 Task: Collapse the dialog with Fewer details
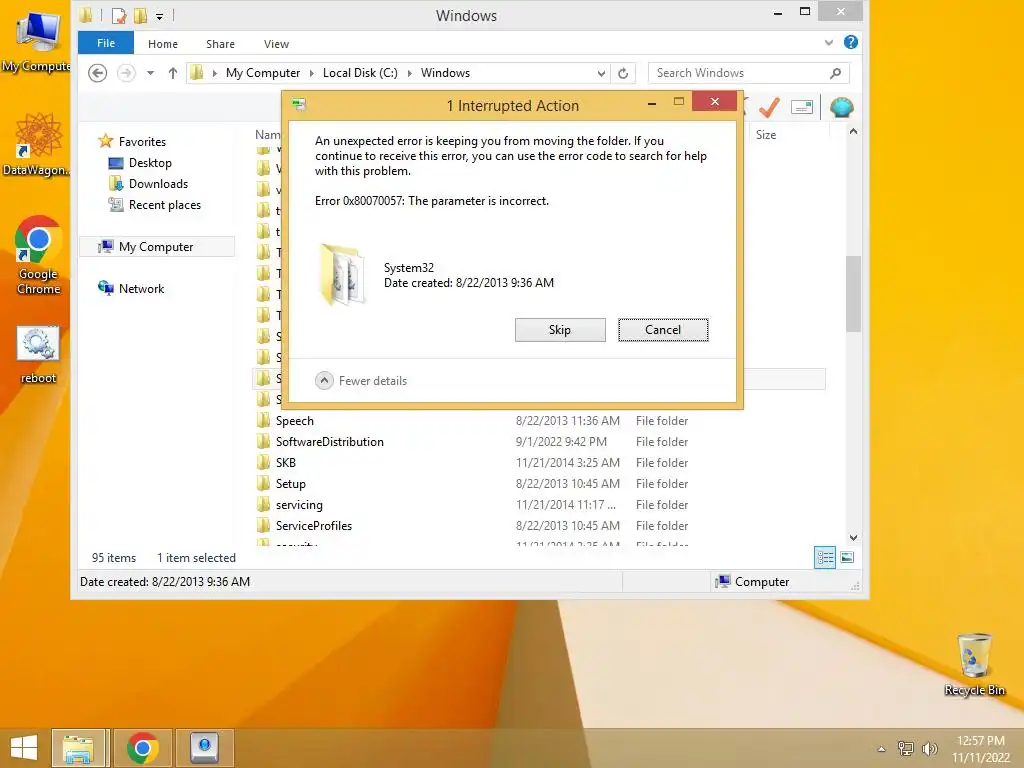(360, 381)
